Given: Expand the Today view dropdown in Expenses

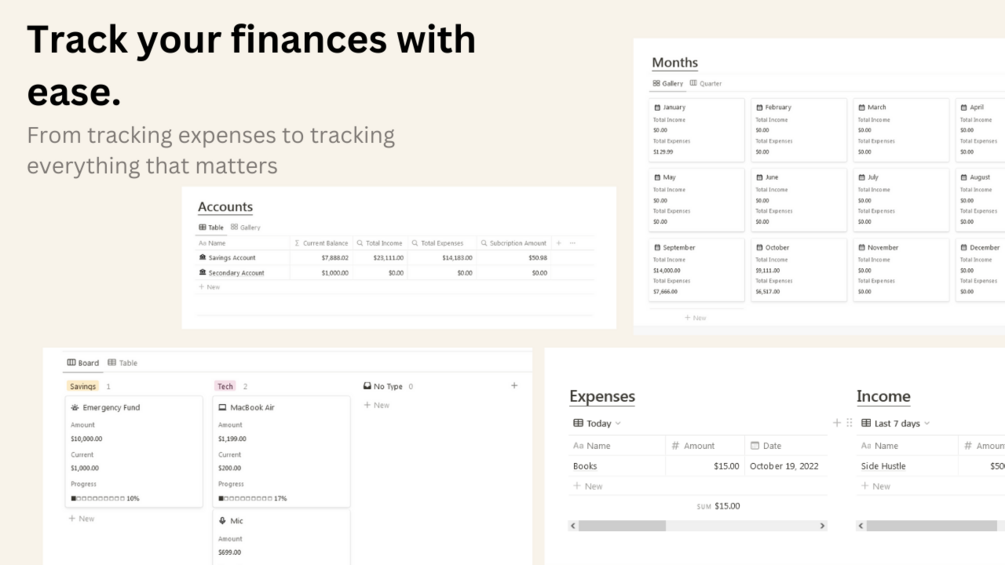Looking at the screenshot, I should coord(618,424).
